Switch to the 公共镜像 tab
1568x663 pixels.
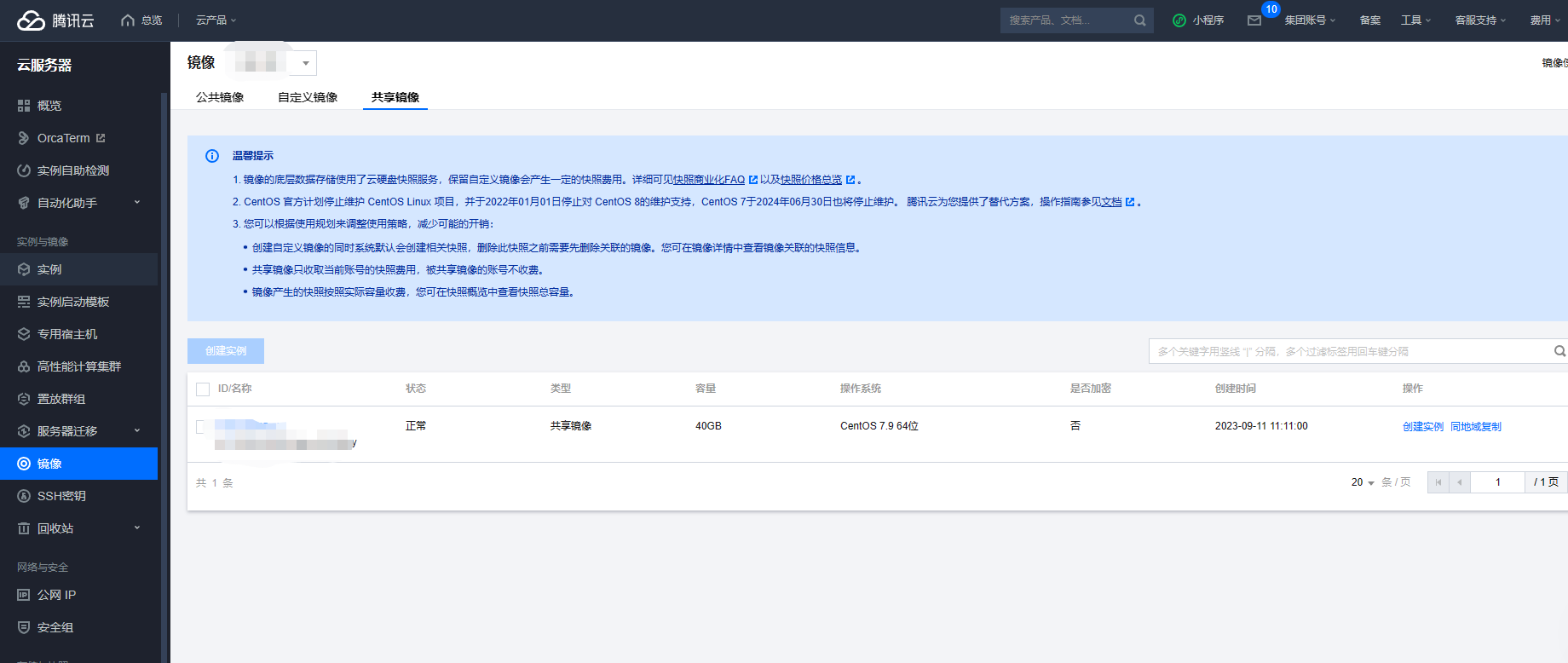220,97
